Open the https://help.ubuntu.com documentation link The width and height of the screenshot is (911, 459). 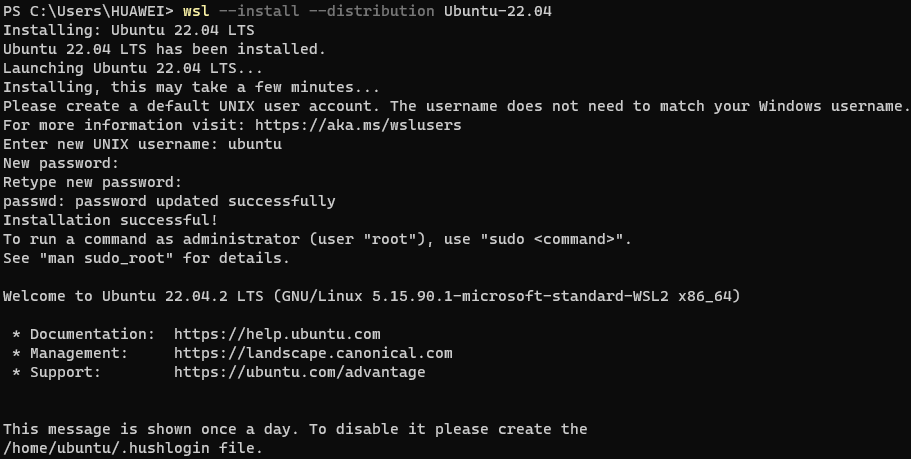277,335
